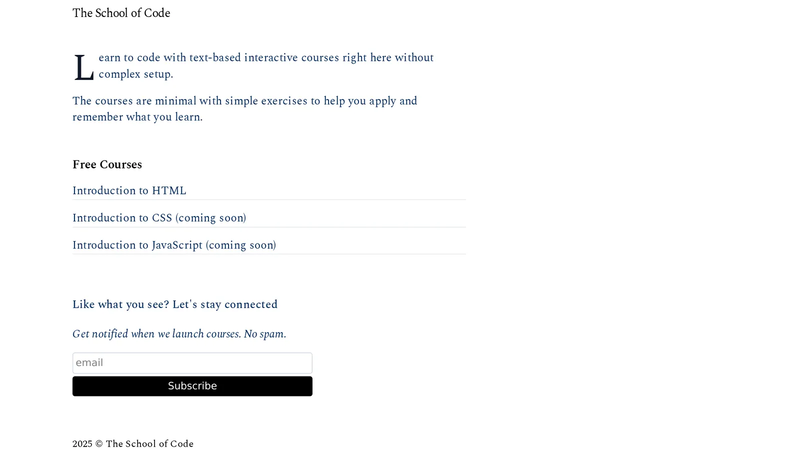800x450 pixels.
Task: Click the phrase "text-based interactive courses"
Action: [x=264, y=58]
